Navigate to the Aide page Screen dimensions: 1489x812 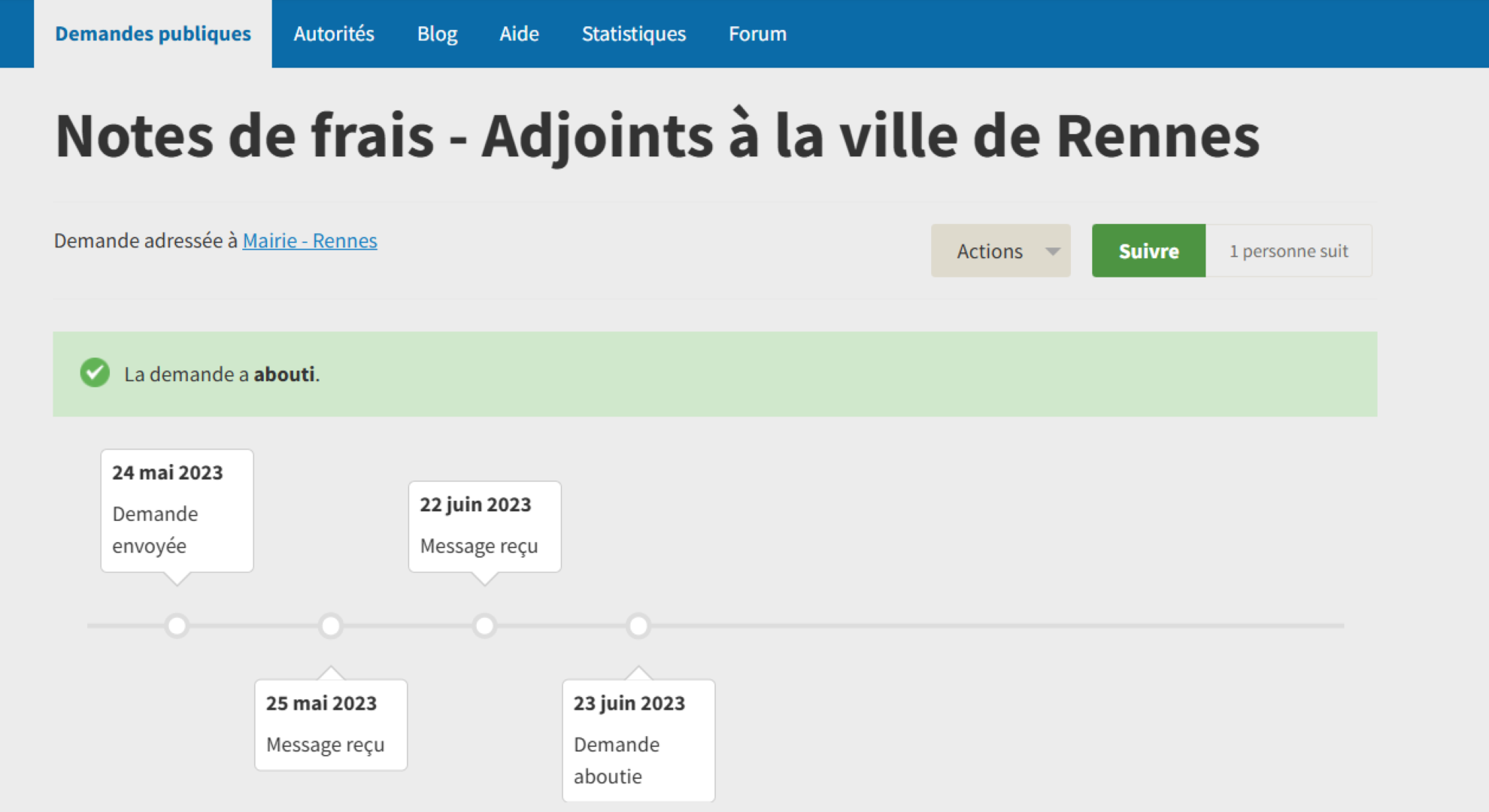(519, 34)
